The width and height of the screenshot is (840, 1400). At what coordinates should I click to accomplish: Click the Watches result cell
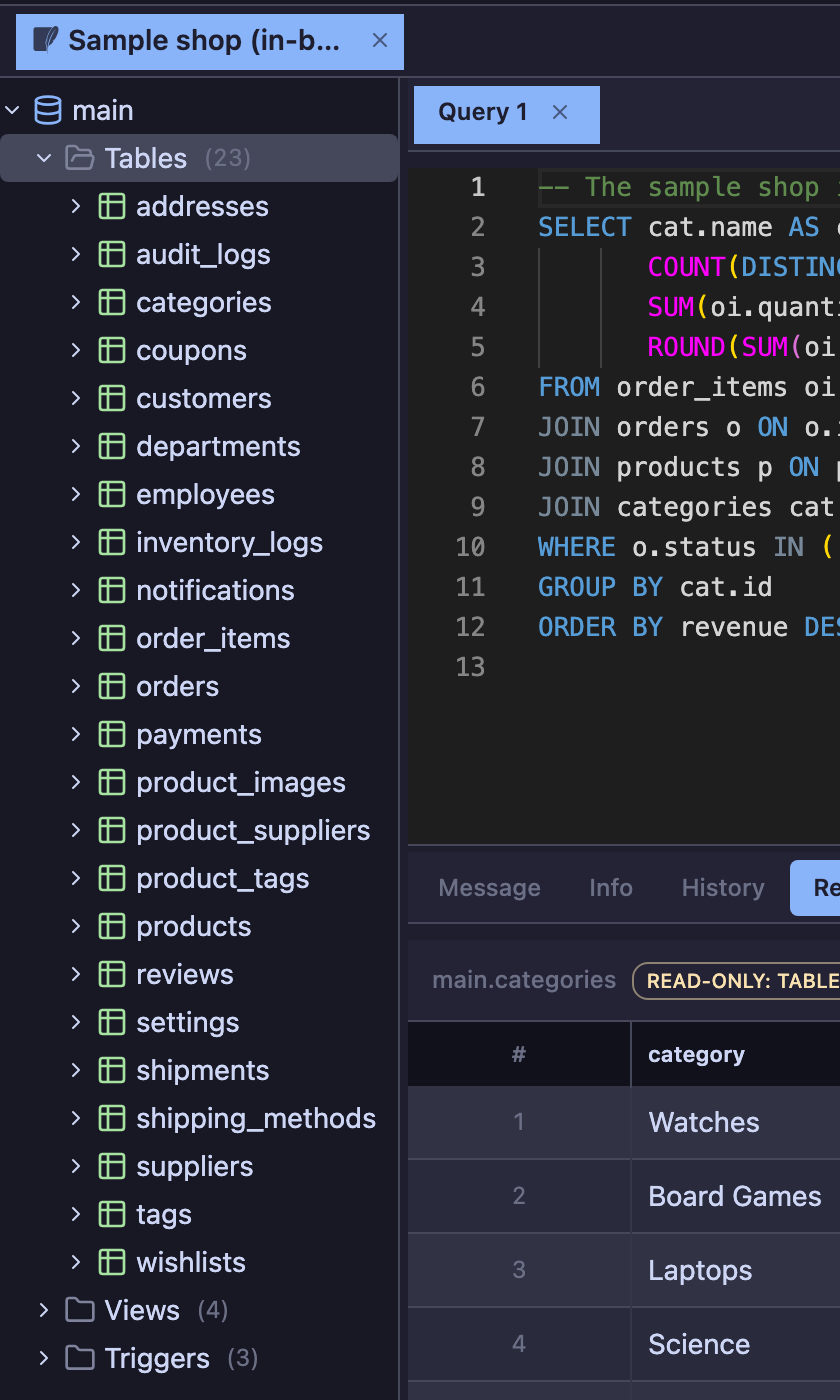point(735,1122)
